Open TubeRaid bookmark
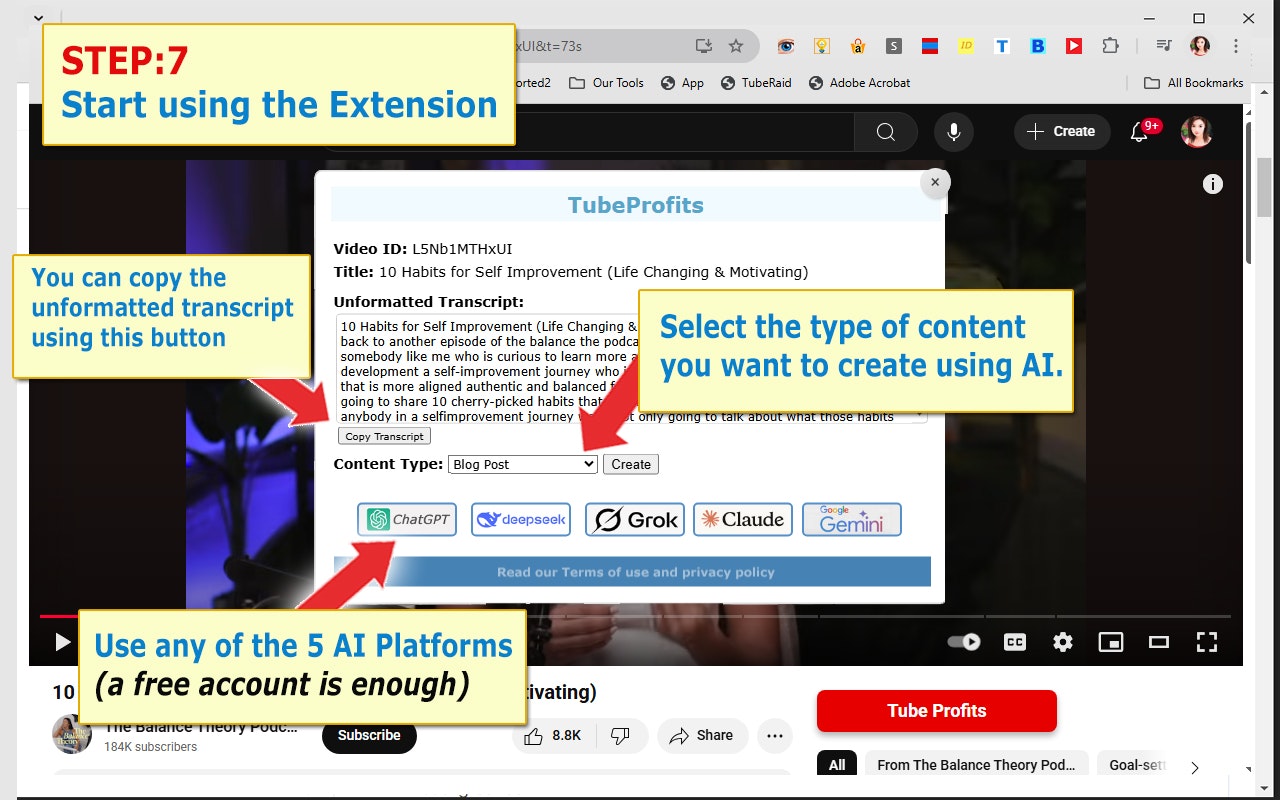Image resolution: width=1280 pixels, height=800 pixels. [x=755, y=83]
